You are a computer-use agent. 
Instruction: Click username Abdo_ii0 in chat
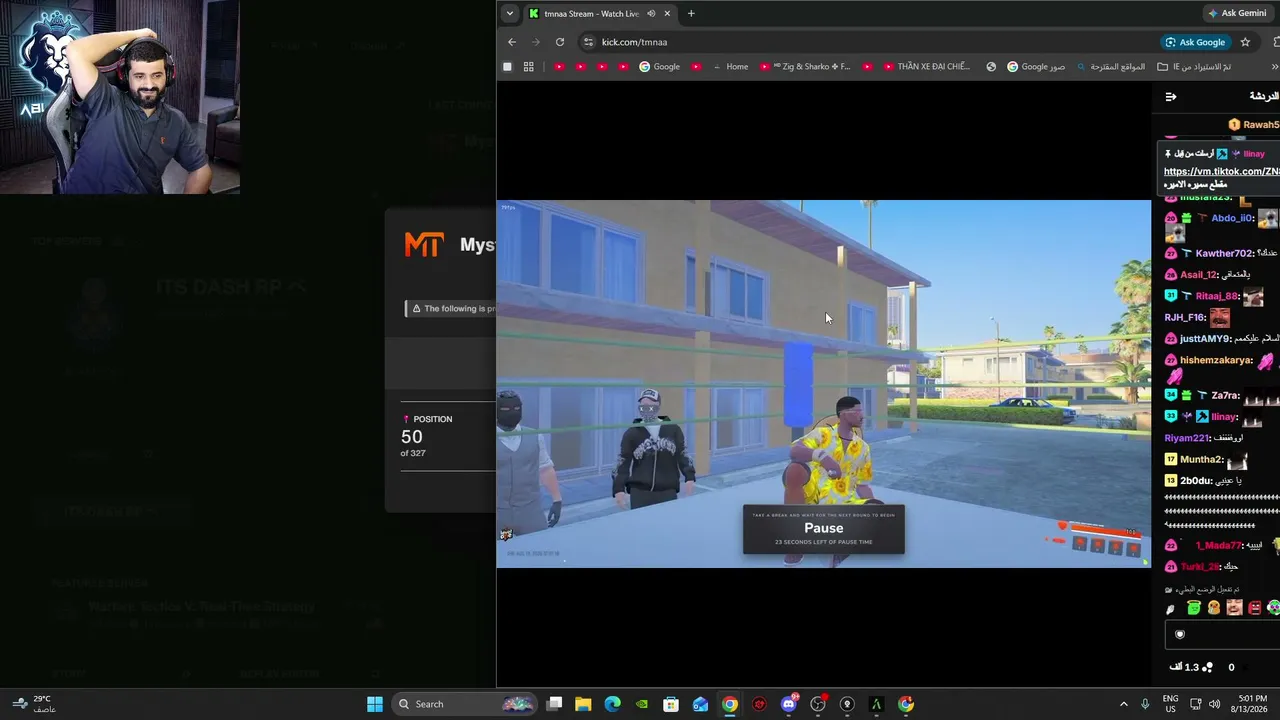click(x=1232, y=218)
